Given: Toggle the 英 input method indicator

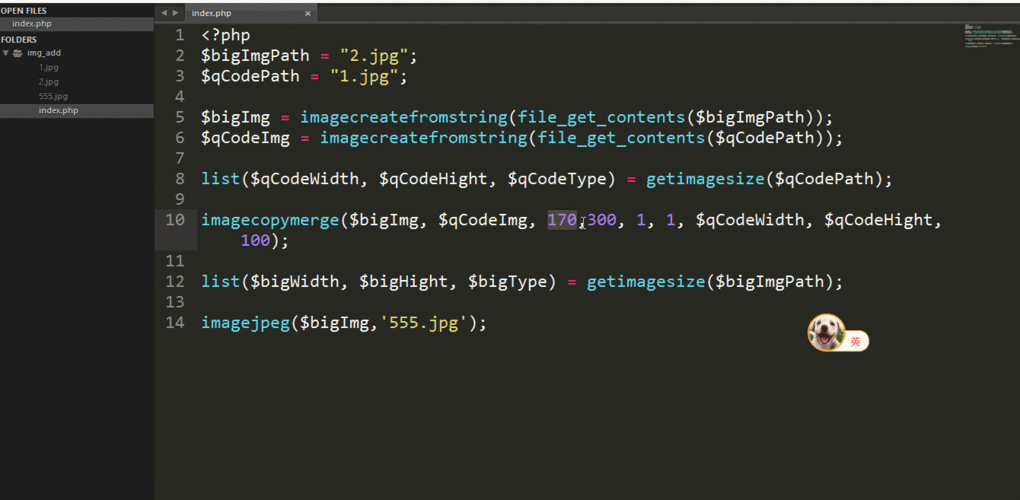Looking at the screenshot, I should click(x=856, y=341).
